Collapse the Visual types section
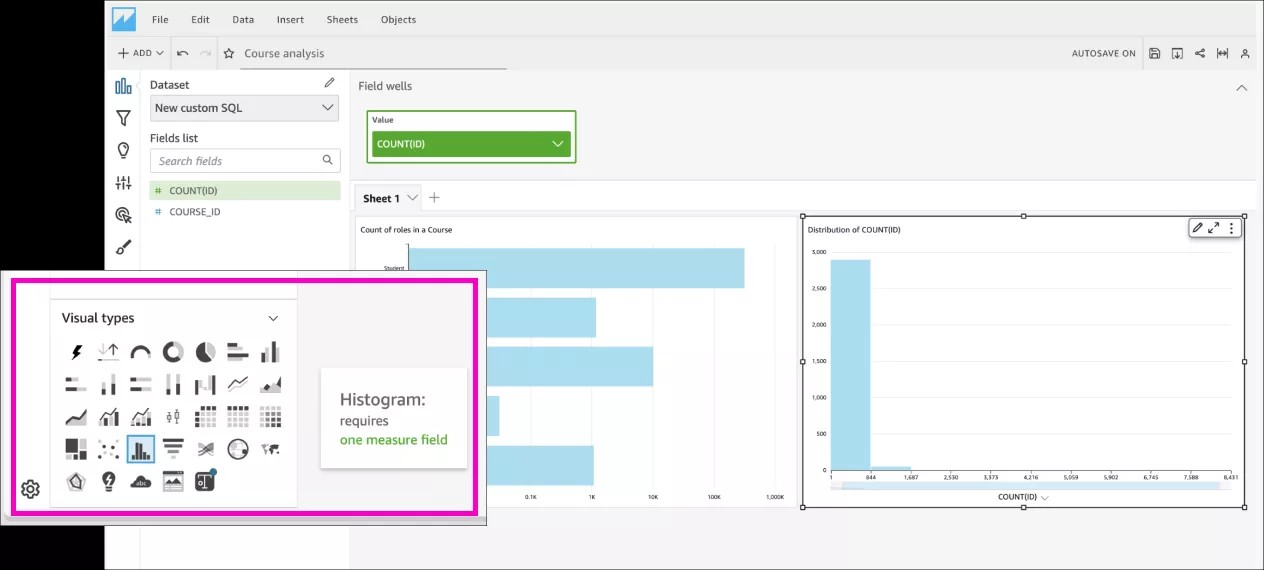Image resolution: width=1264 pixels, height=570 pixels. click(x=273, y=318)
